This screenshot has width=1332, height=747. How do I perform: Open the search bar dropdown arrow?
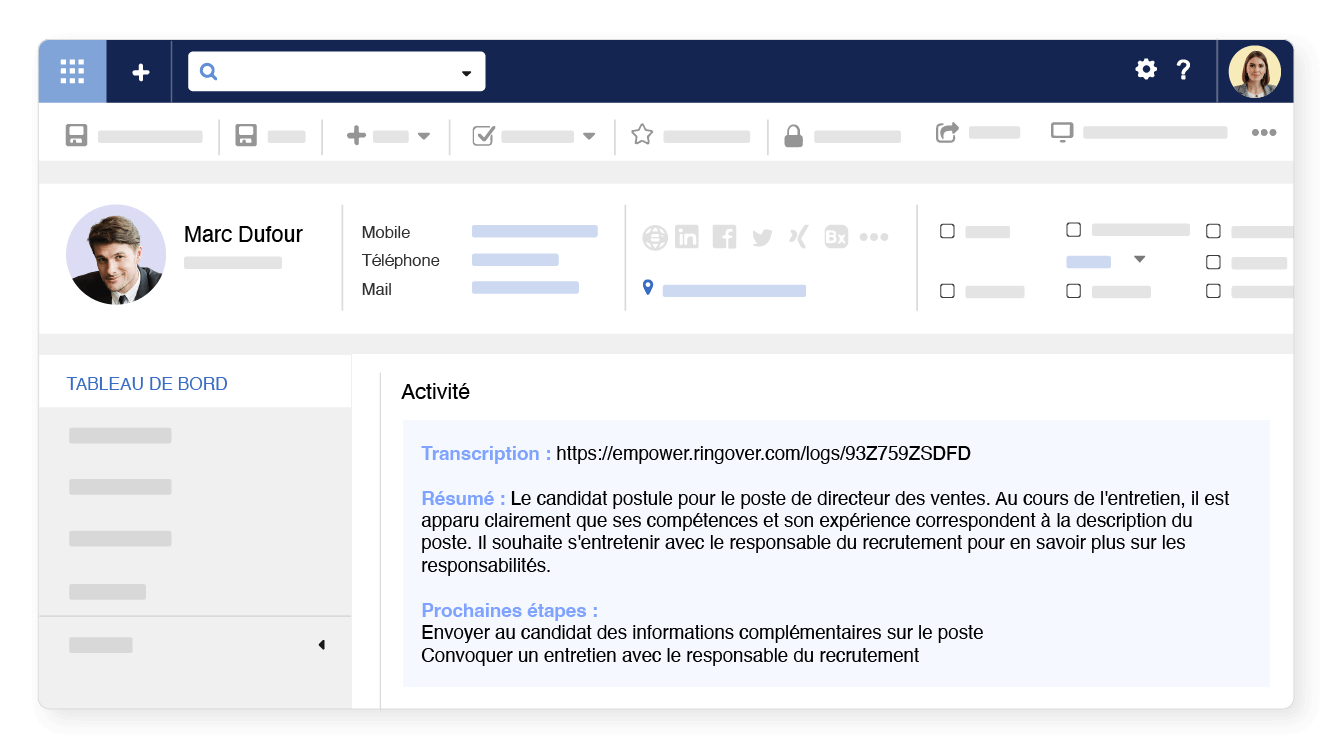coord(466,71)
